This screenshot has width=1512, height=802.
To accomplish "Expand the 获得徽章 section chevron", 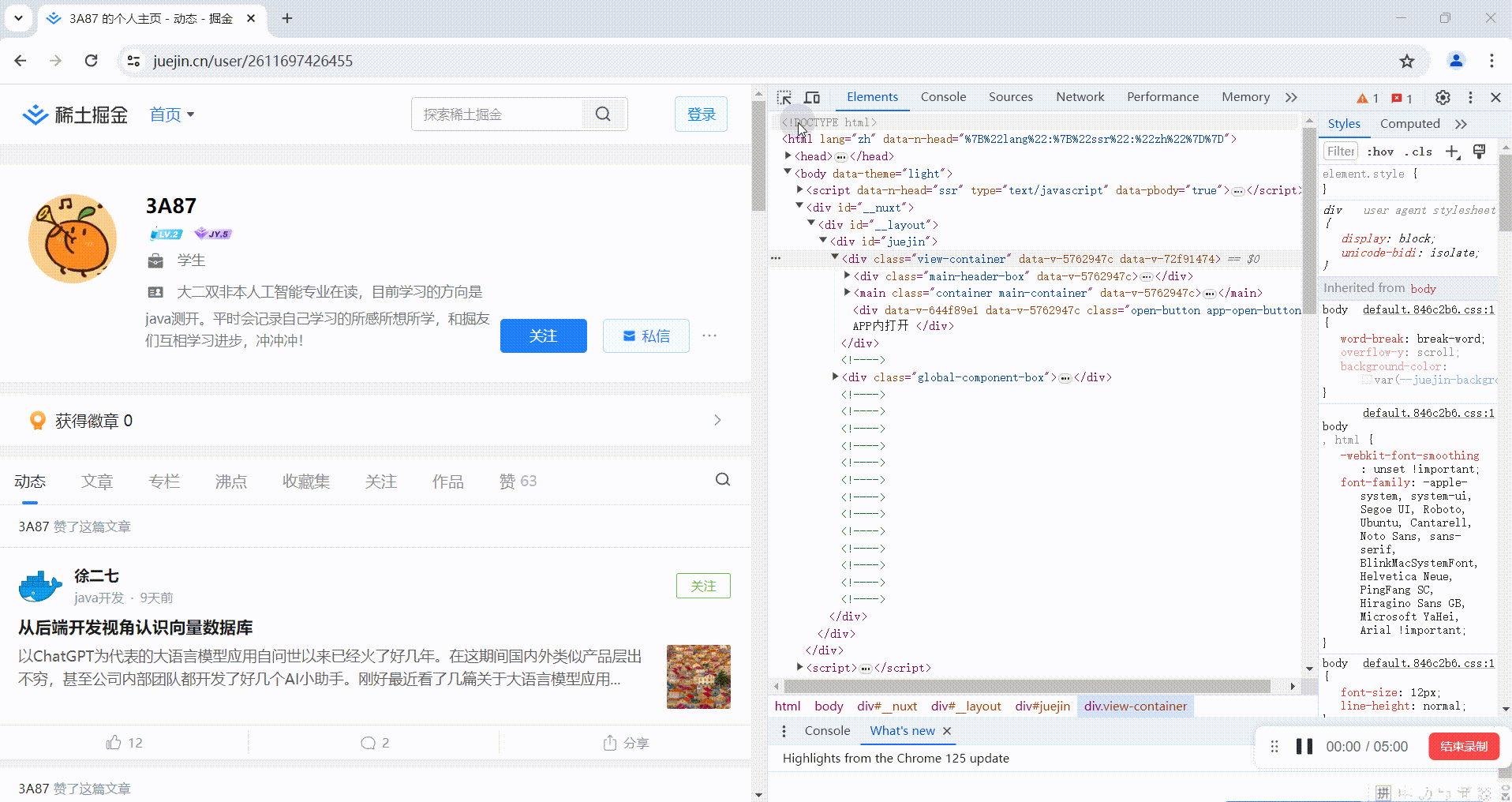I will 717,420.
